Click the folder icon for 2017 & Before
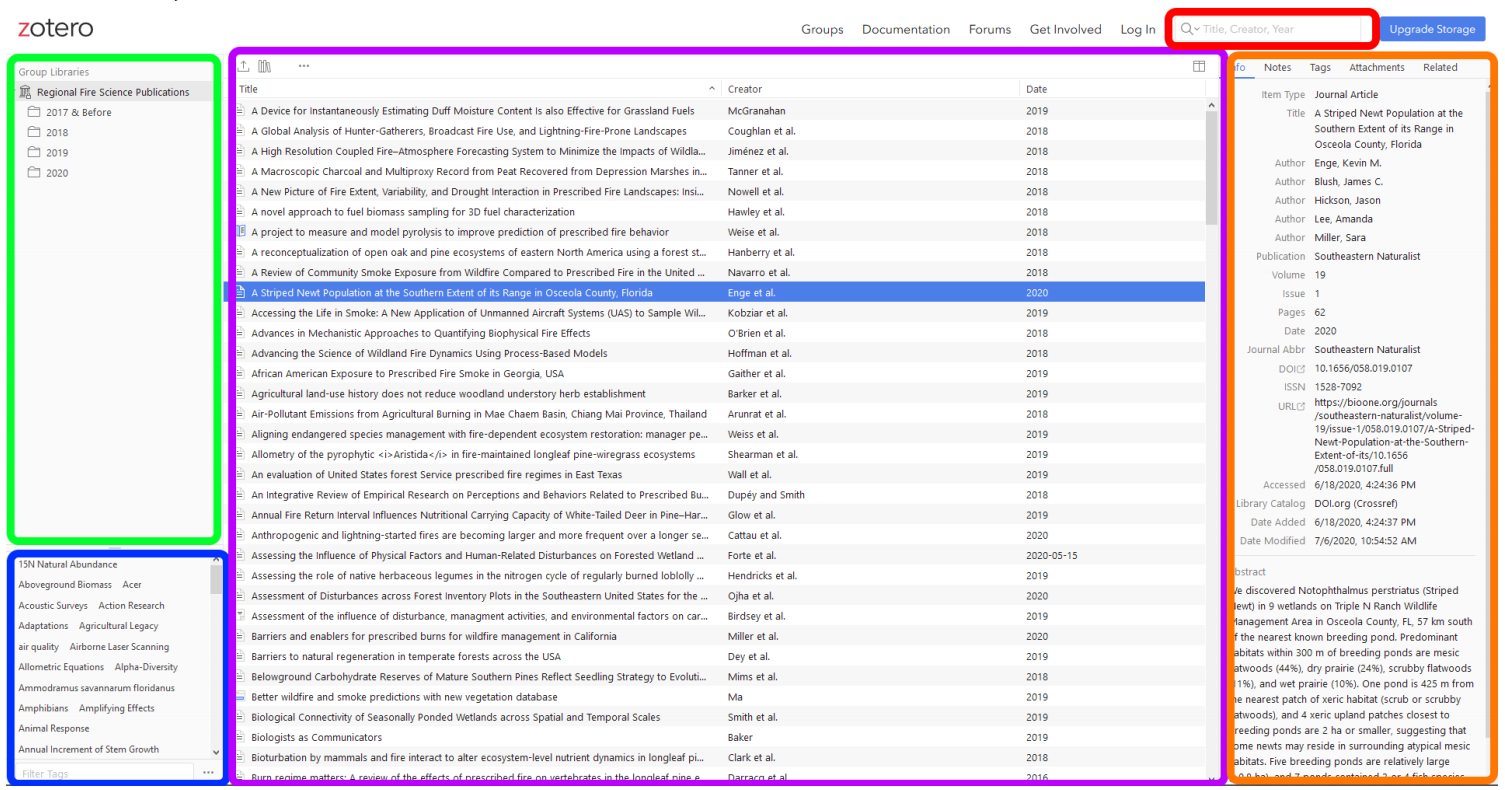Image resolution: width=1505 pixels, height=790 pixels. [x=34, y=112]
